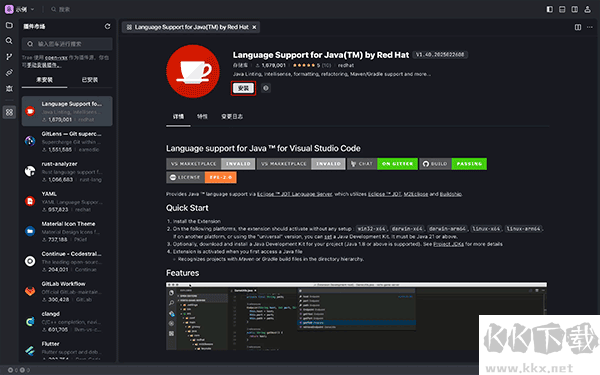Select the features (特性) tab
Image resolution: width=600 pixels, height=375 pixels.
coord(202,117)
